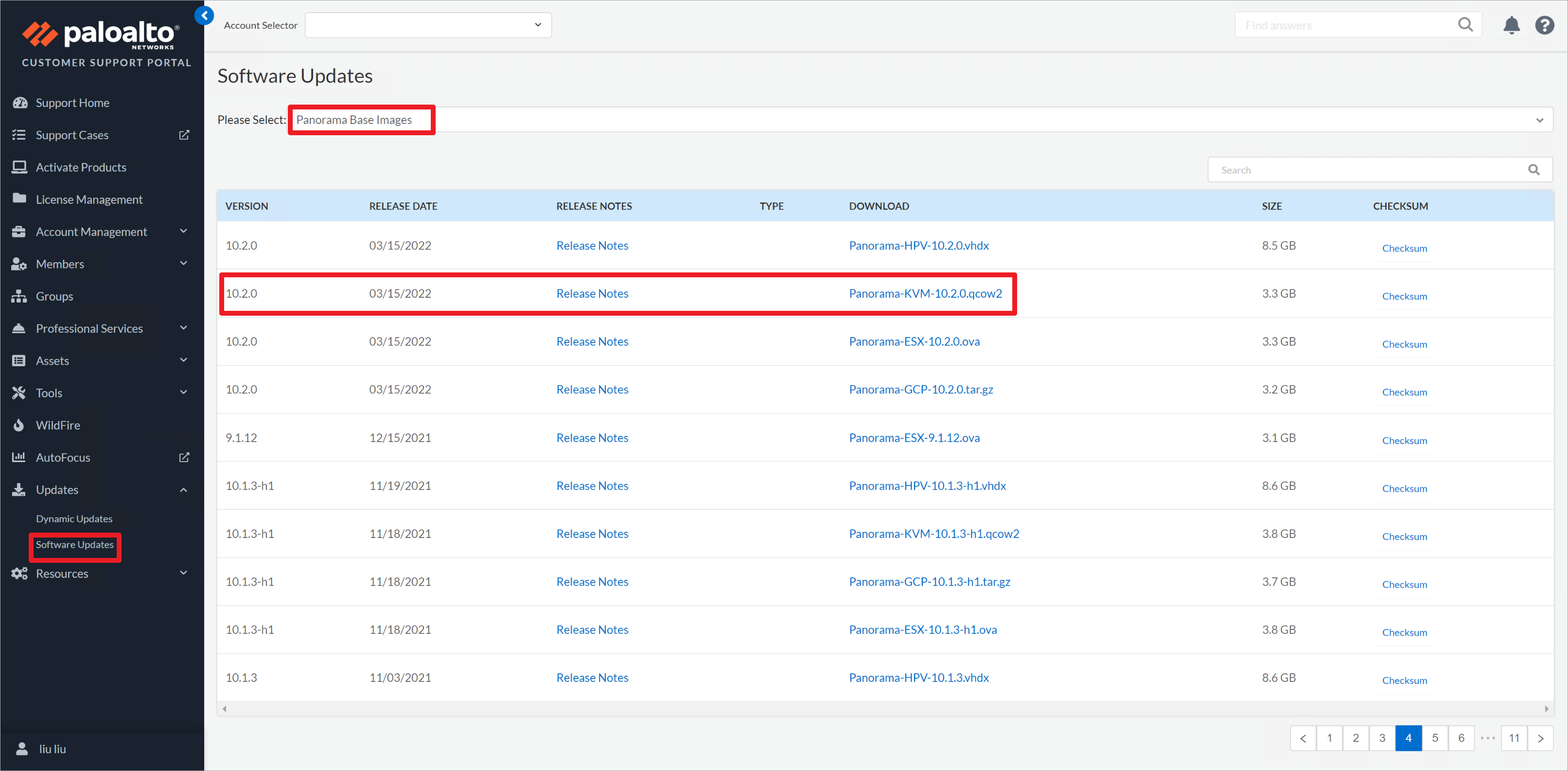Open Software Updates in sidebar
This screenshot has width=1568, height=771.
74,544
